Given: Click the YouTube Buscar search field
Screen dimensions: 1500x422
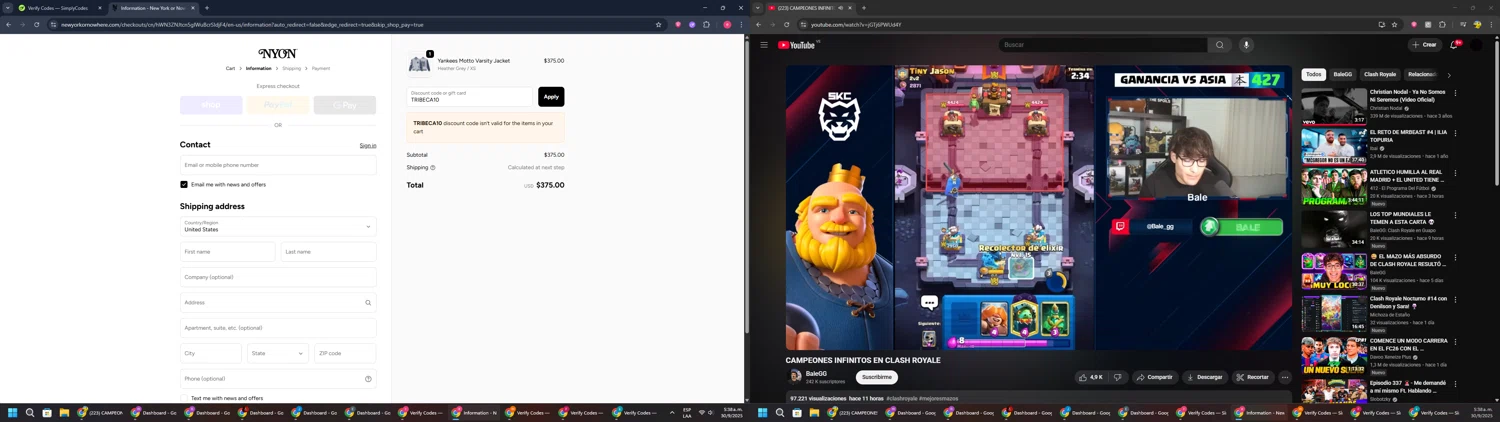Looking at the screenshot, I should (x=1103, y=45).
